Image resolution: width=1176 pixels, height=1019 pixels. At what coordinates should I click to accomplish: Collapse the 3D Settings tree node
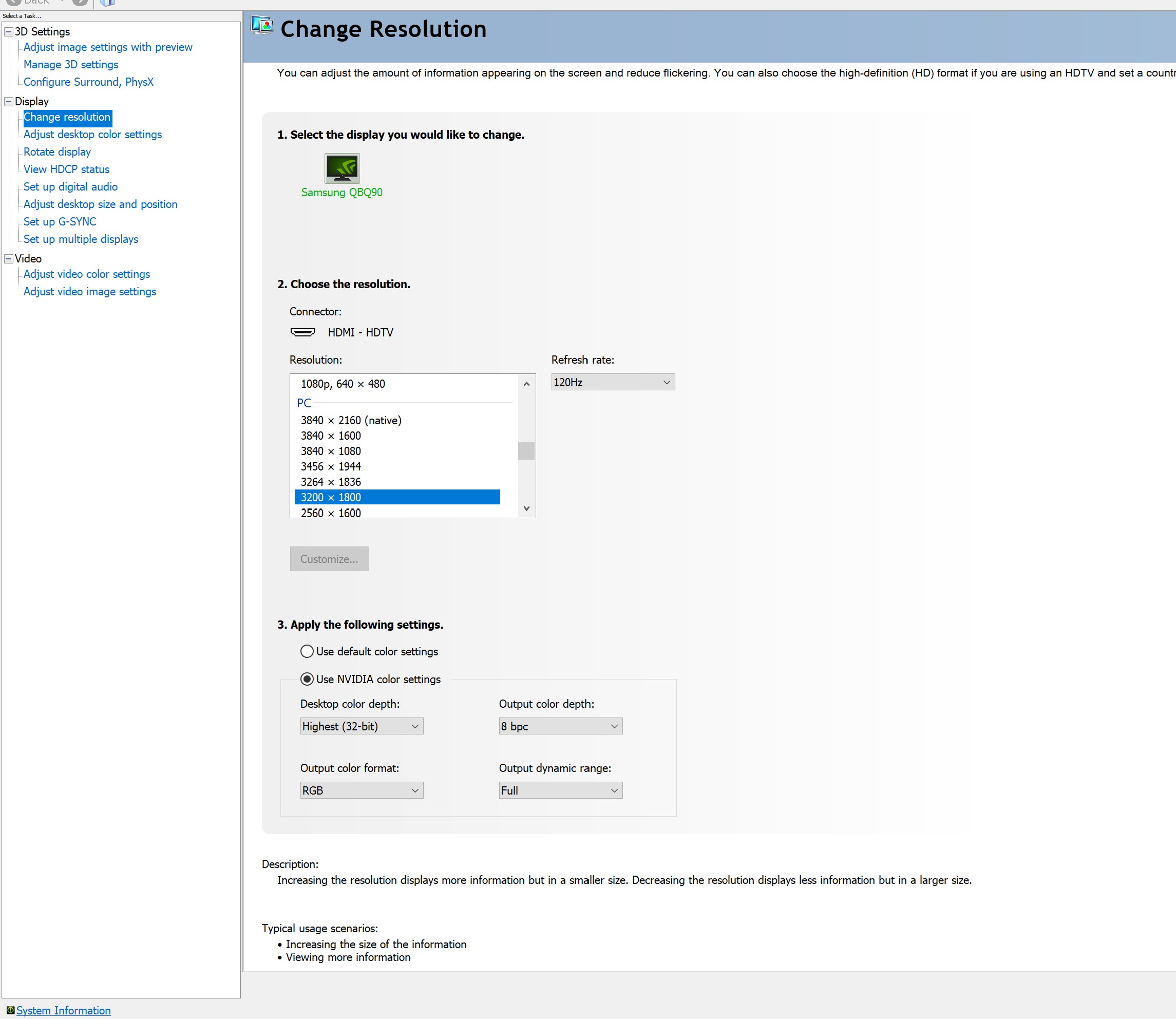pos(9,32)
